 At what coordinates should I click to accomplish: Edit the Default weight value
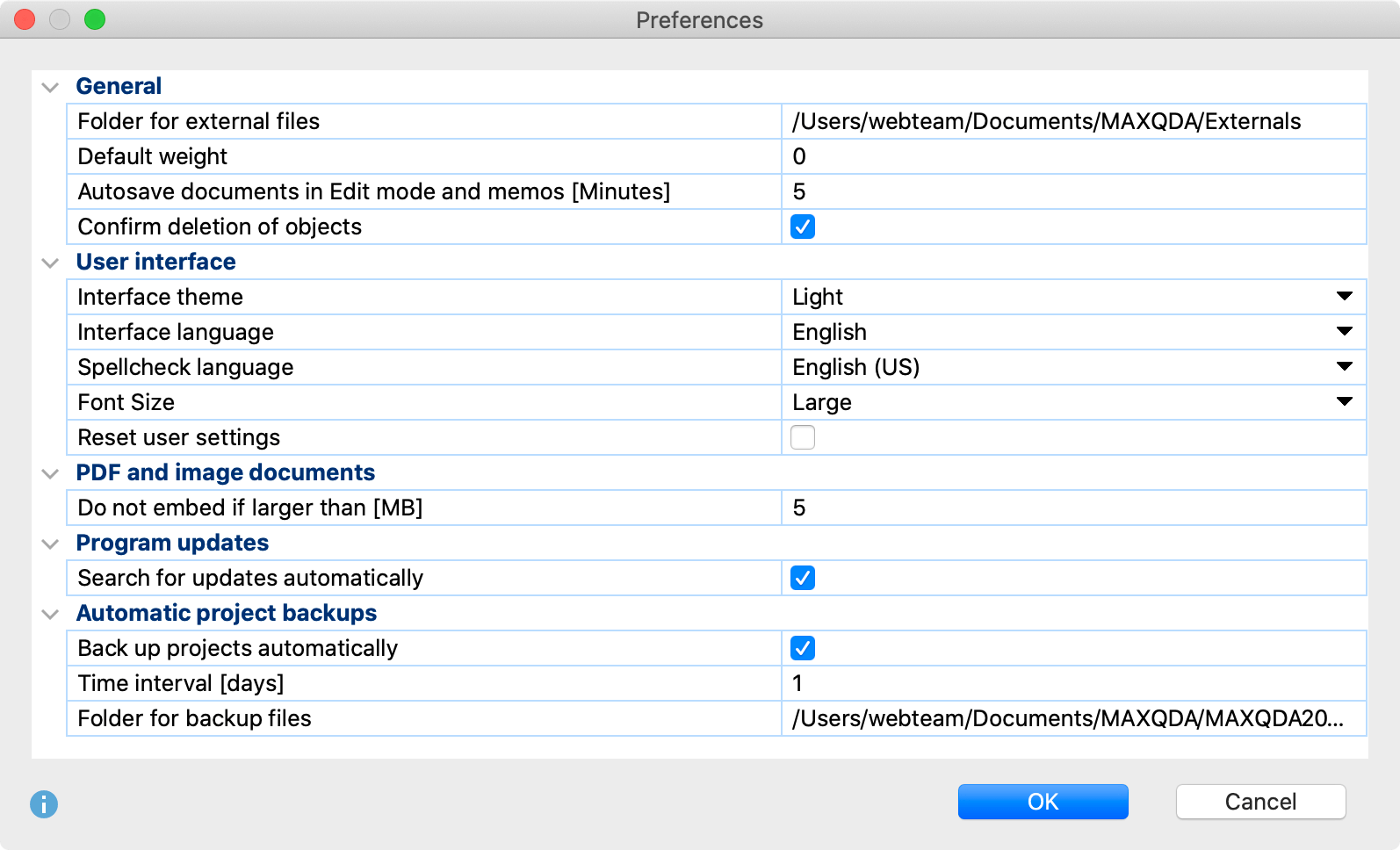[1073, 156]
